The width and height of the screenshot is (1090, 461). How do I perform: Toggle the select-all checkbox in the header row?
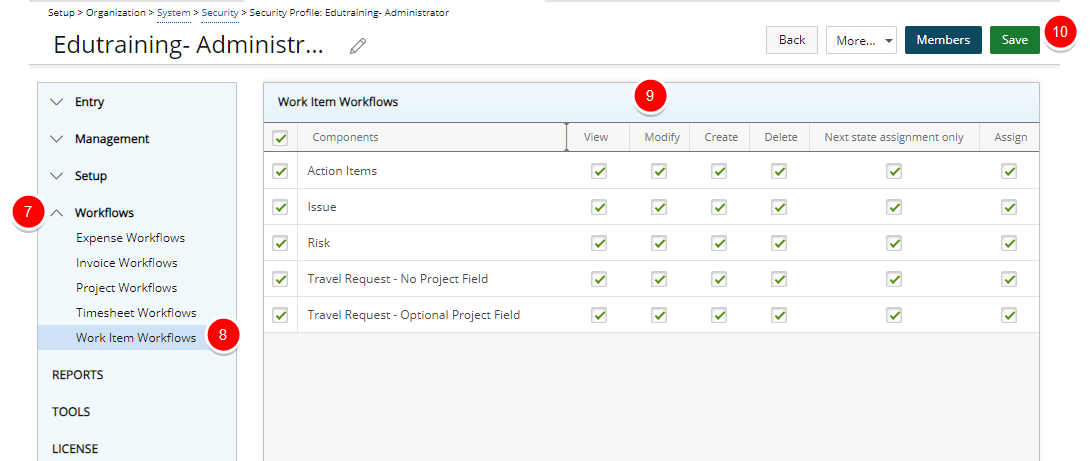281,138
